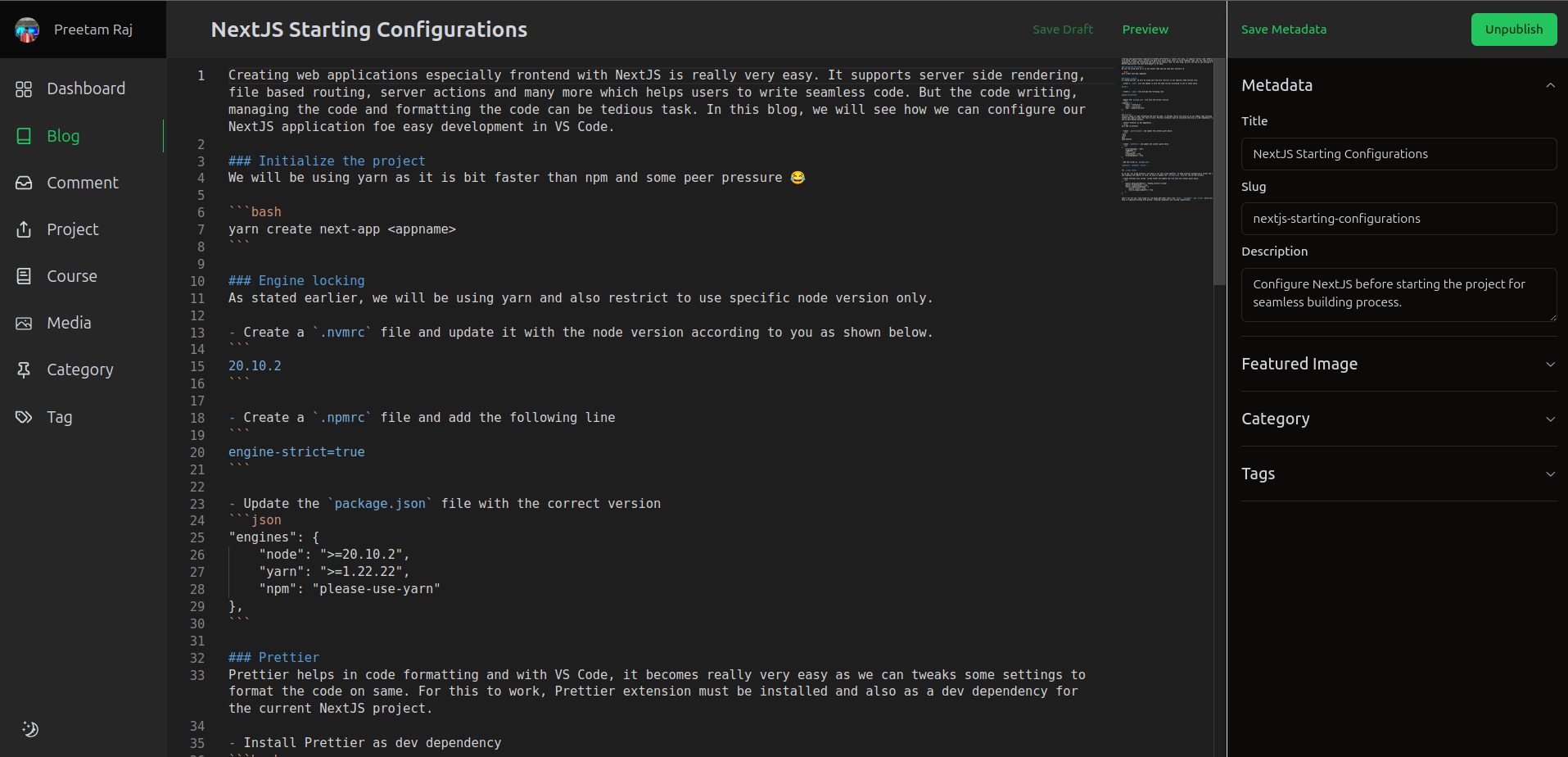This screenshot has height=757, width=1568.
Task: Click the '"npm": "please-use-yarn"' line
Action: click(x=350, y=589)
